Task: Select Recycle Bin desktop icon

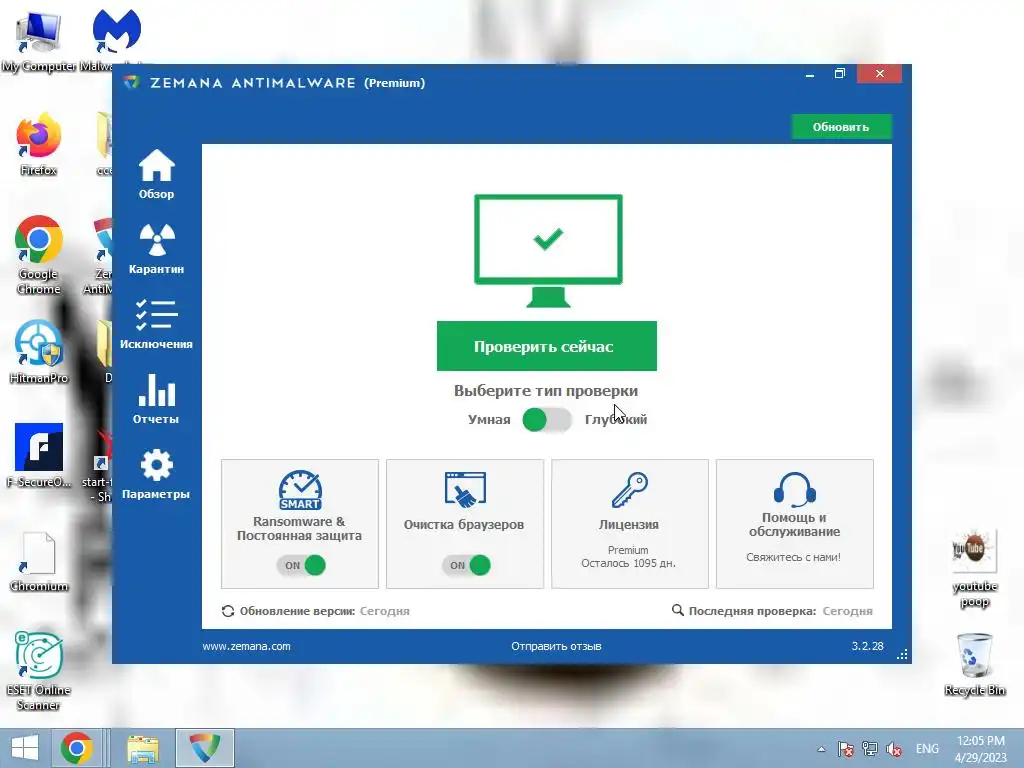Action: (x=974, y=664)
